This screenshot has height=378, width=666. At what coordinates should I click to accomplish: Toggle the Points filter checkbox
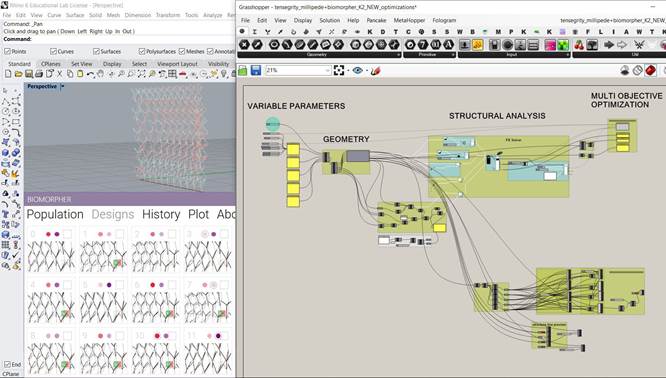click(x=7, y=51)
